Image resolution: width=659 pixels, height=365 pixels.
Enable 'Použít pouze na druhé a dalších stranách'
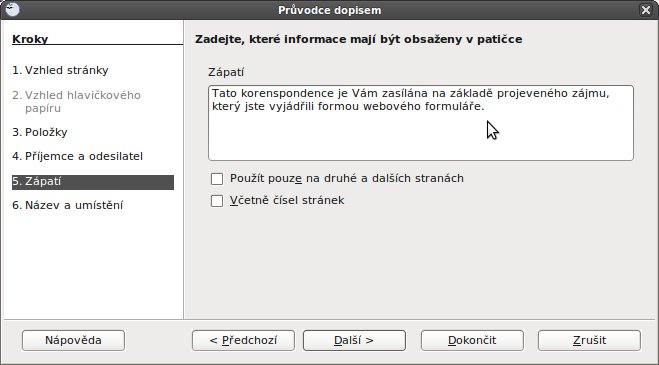coord(217,179)
